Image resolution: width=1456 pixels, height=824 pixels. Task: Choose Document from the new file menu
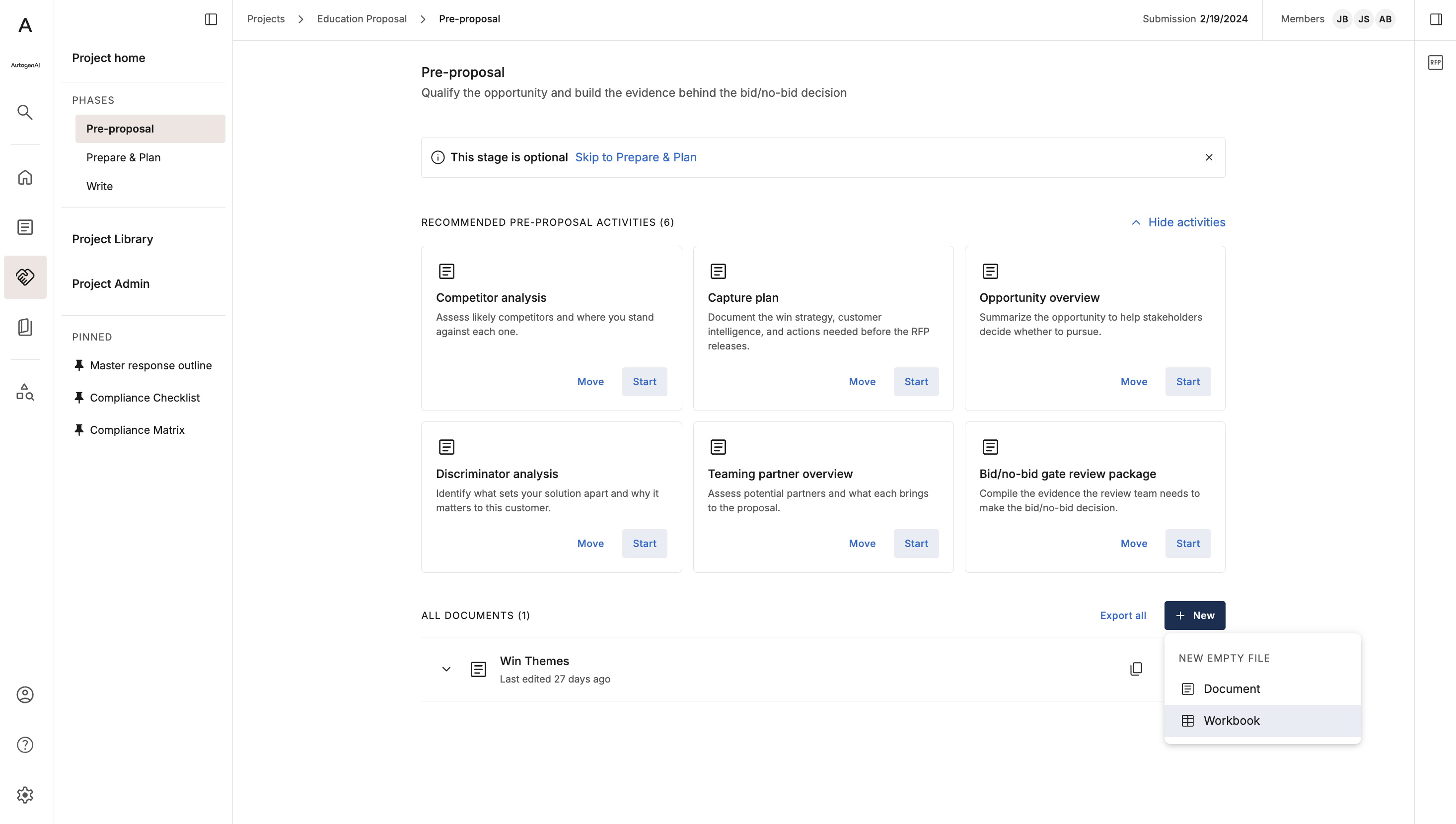pyautogui.click(x=1262, y=689)
